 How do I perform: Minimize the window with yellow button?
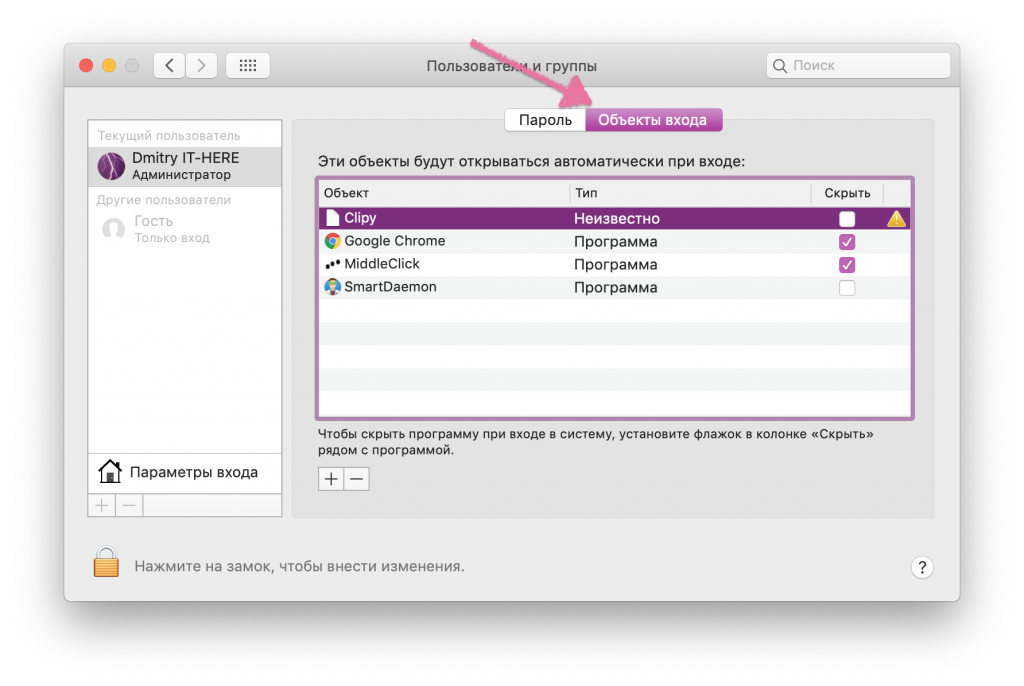click(109, 65)
